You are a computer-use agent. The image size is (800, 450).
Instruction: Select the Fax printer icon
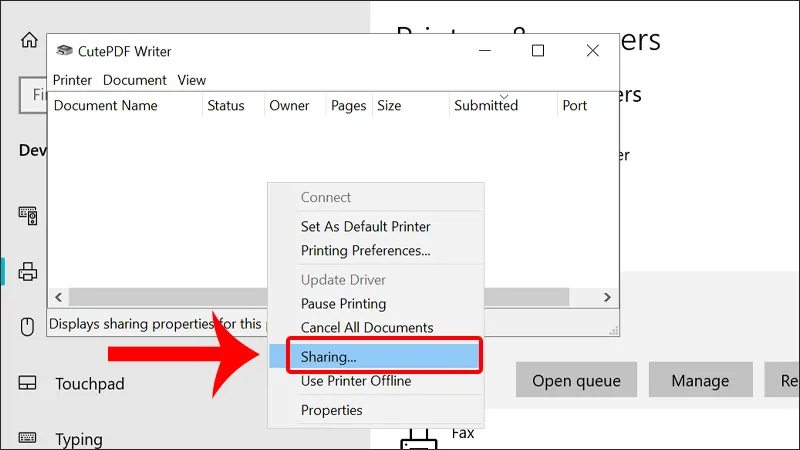click(420, 438)
